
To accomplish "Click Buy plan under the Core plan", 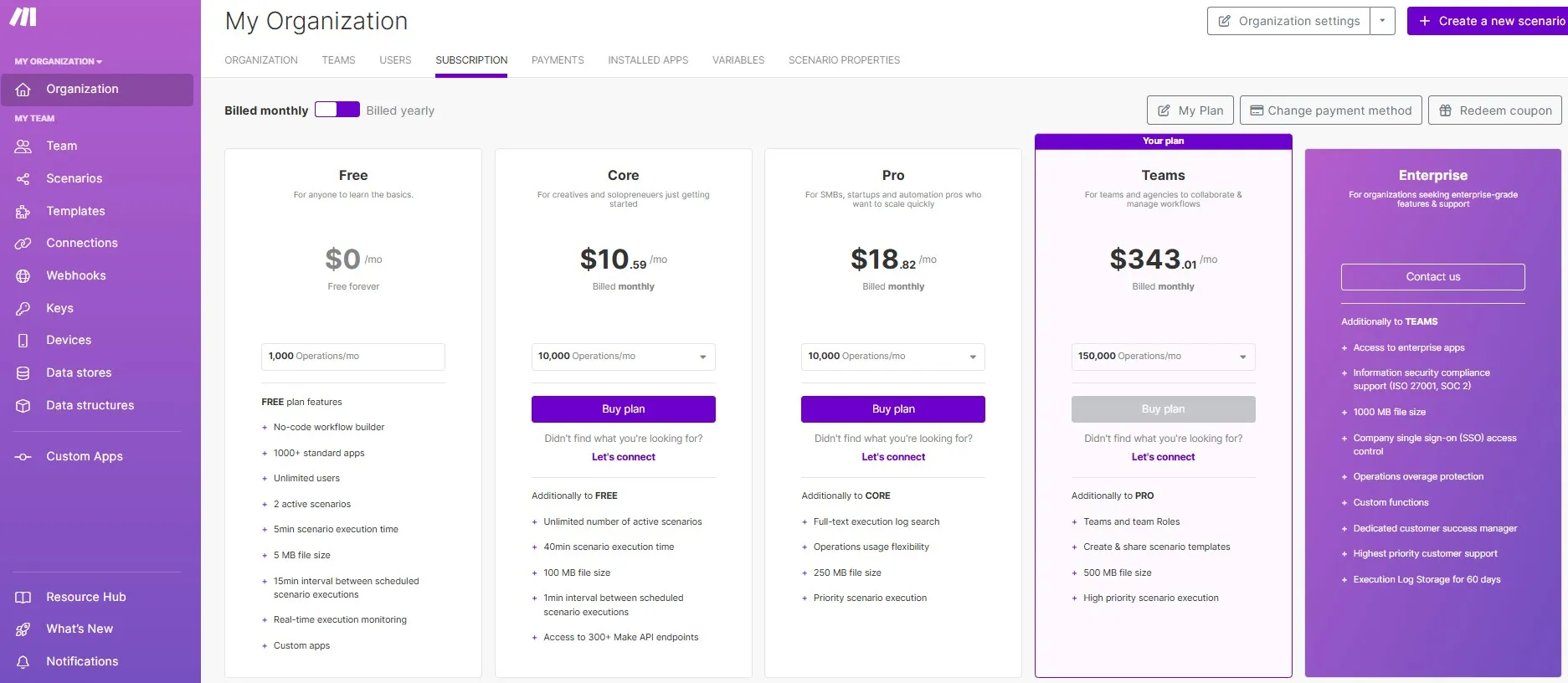I will point(624,409).
